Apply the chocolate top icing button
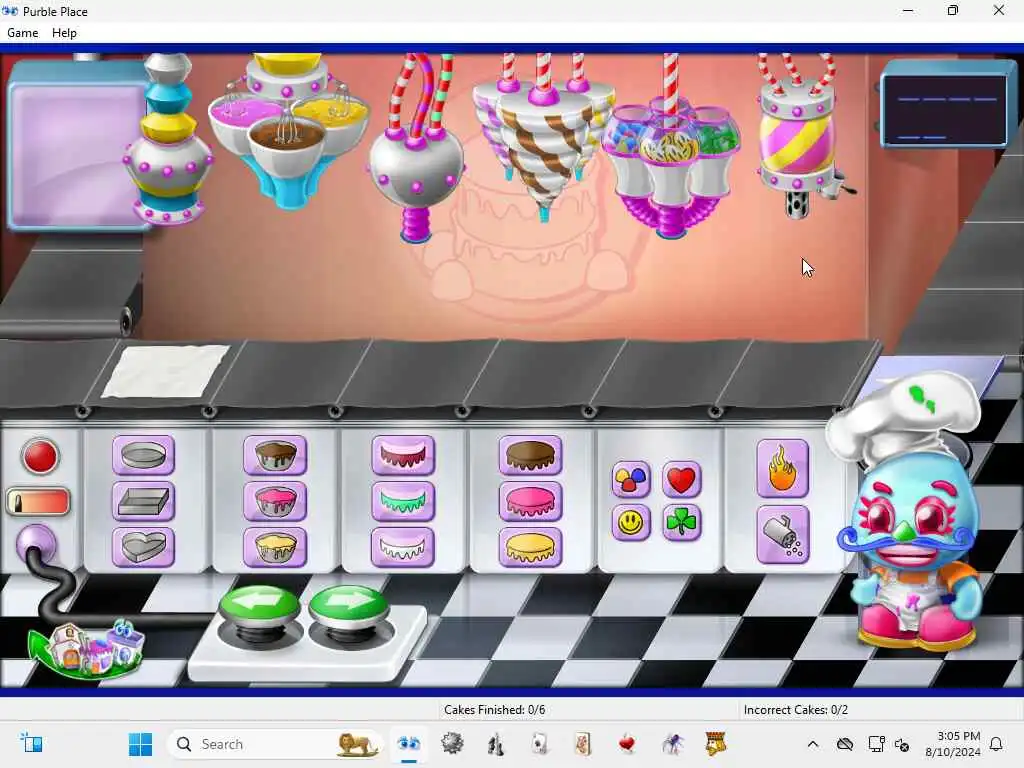This screenshot has width=1024, height=768. [x=530, y=455]
